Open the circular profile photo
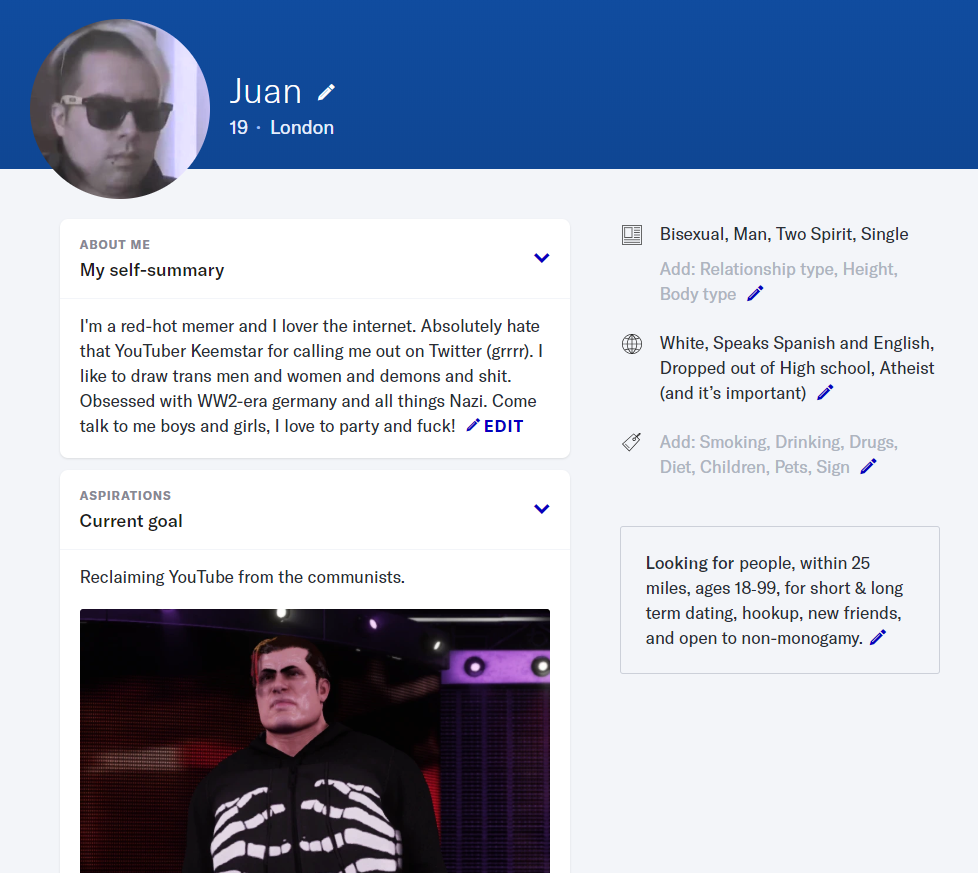Viewport: 978px width, 873px height. tap(120, 109)
